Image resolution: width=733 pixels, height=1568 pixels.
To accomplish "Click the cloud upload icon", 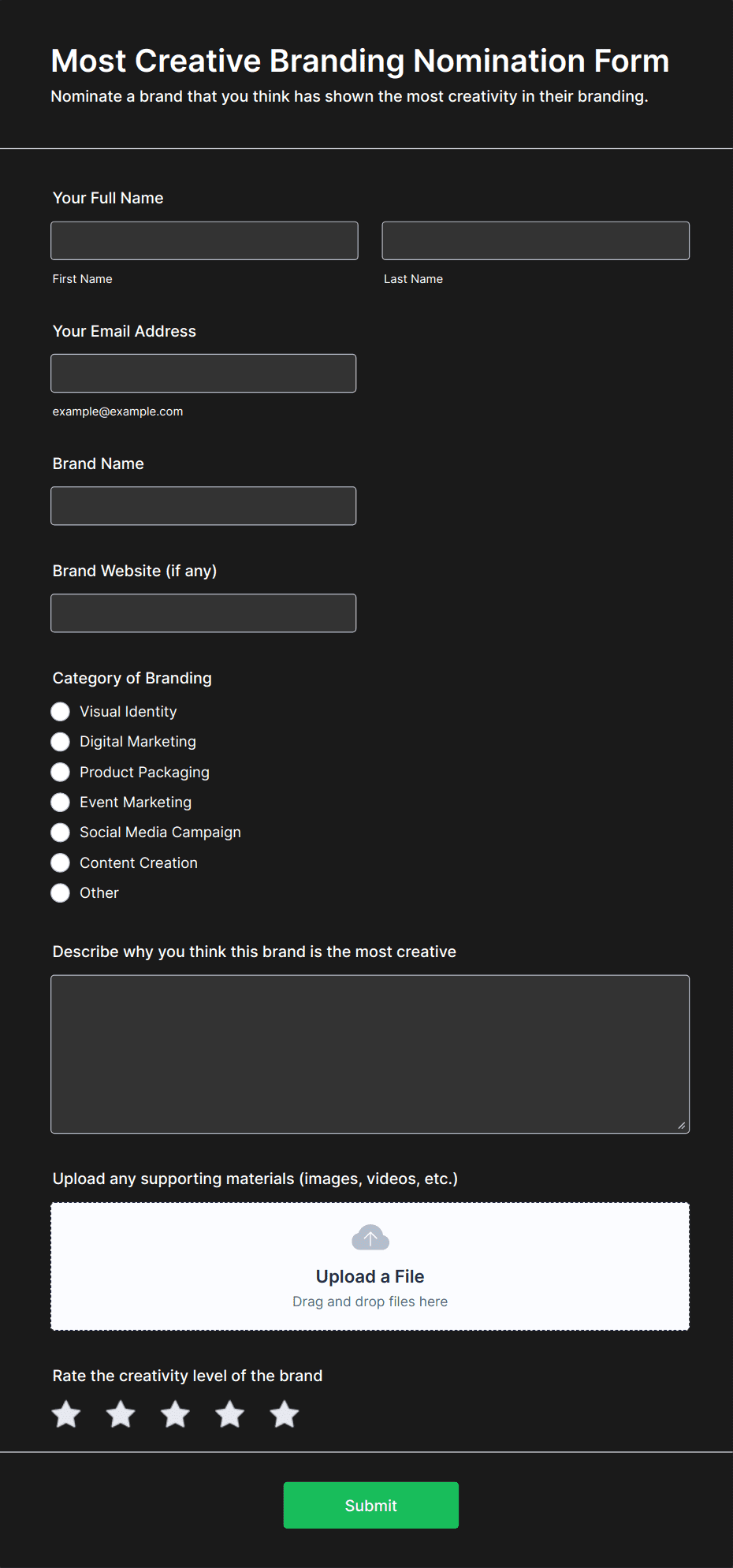I will click(x=370, y=1238).
